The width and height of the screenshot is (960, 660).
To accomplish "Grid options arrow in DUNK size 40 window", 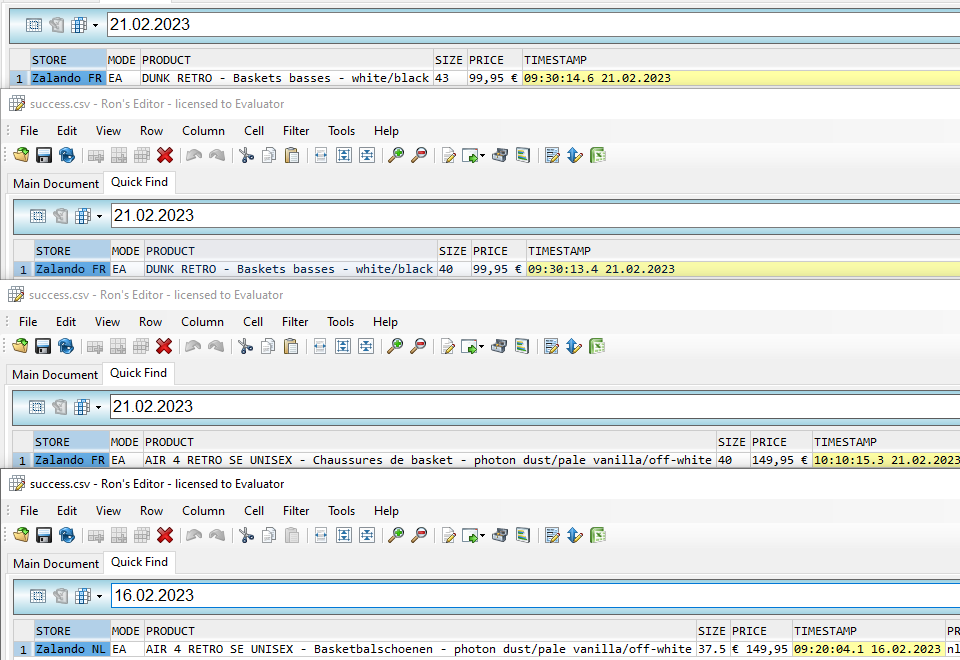I will click(x=99, y=216).
